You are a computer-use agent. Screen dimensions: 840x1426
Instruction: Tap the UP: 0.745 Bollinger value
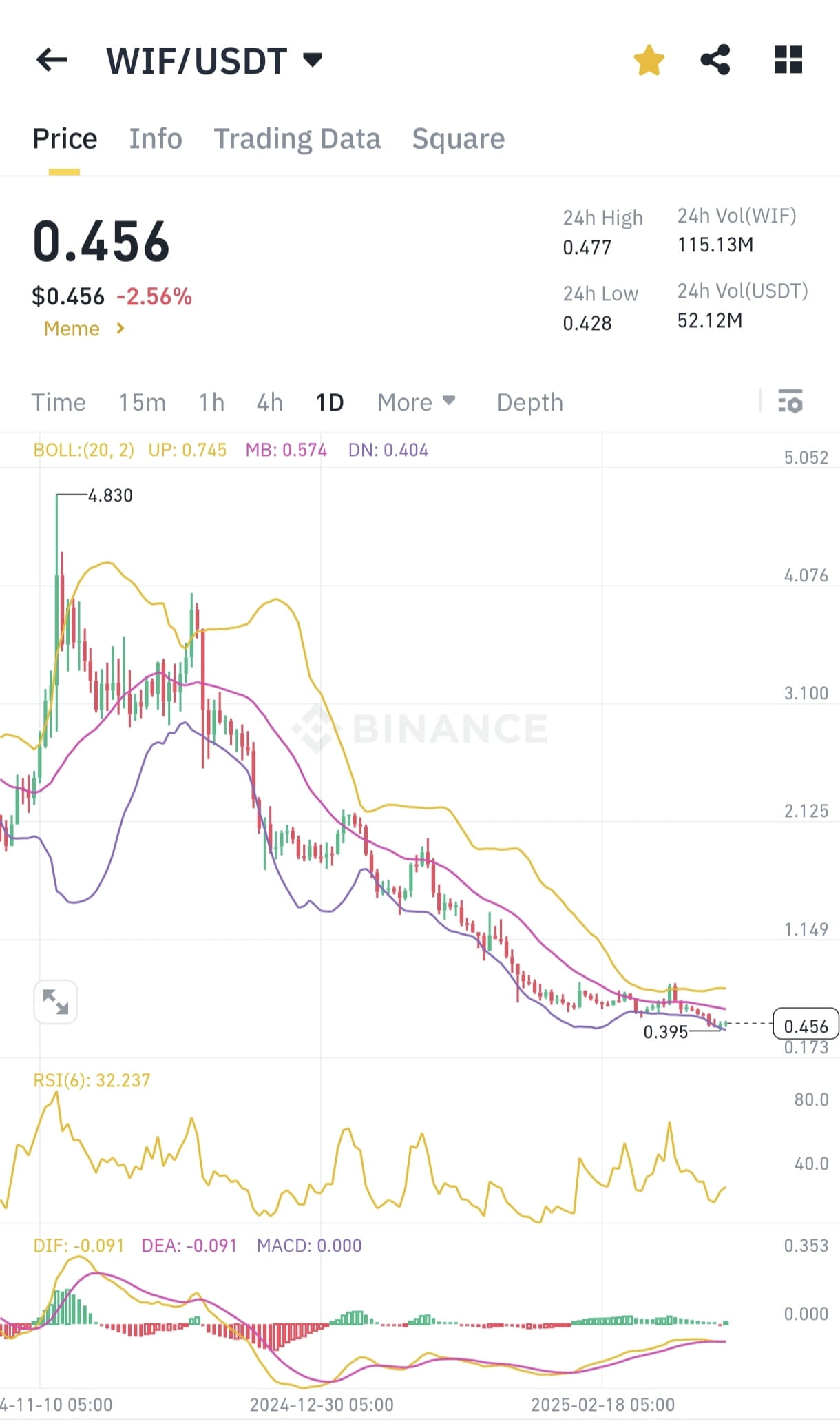coord(187,450)
